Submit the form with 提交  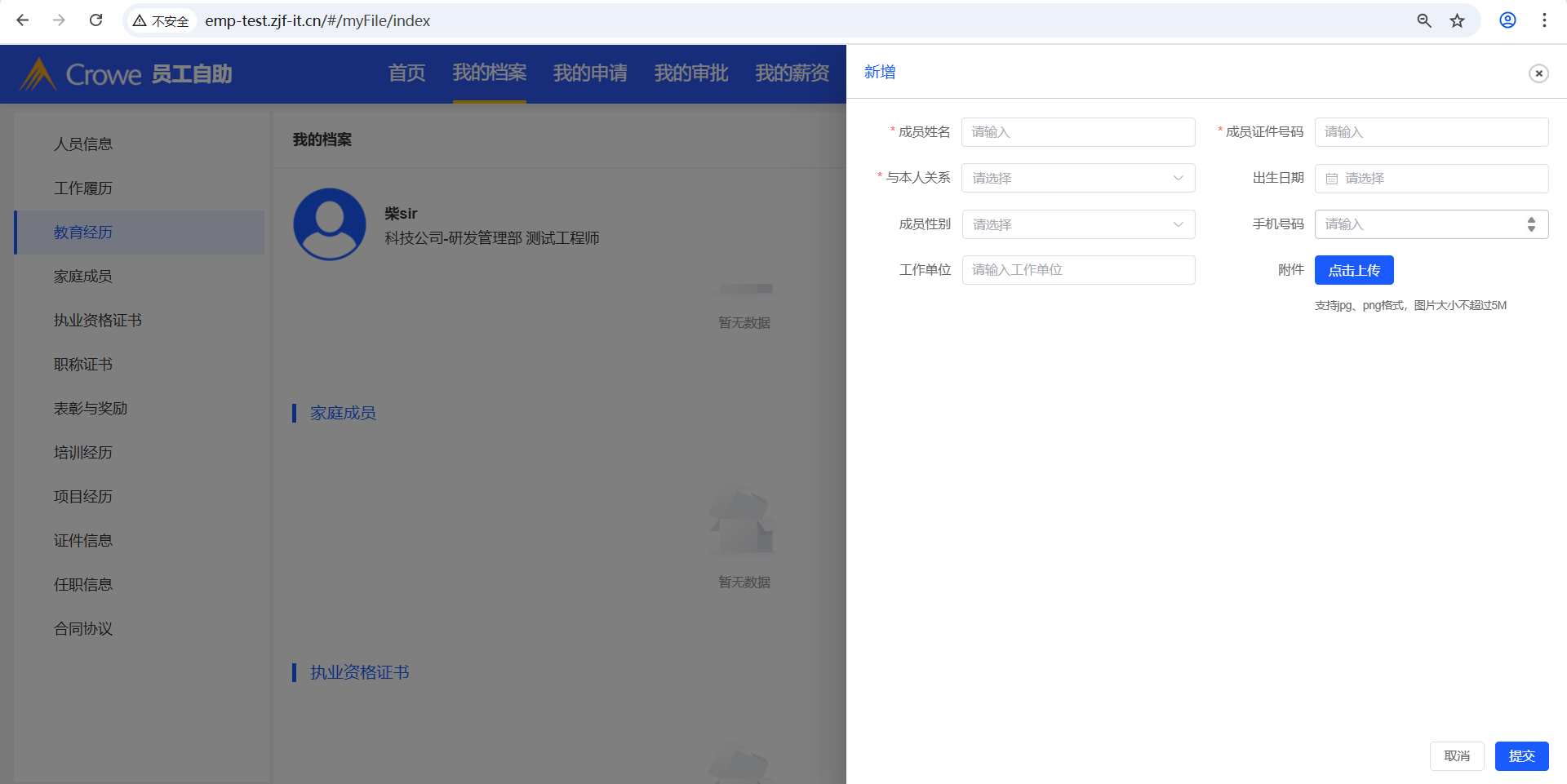1522,756
